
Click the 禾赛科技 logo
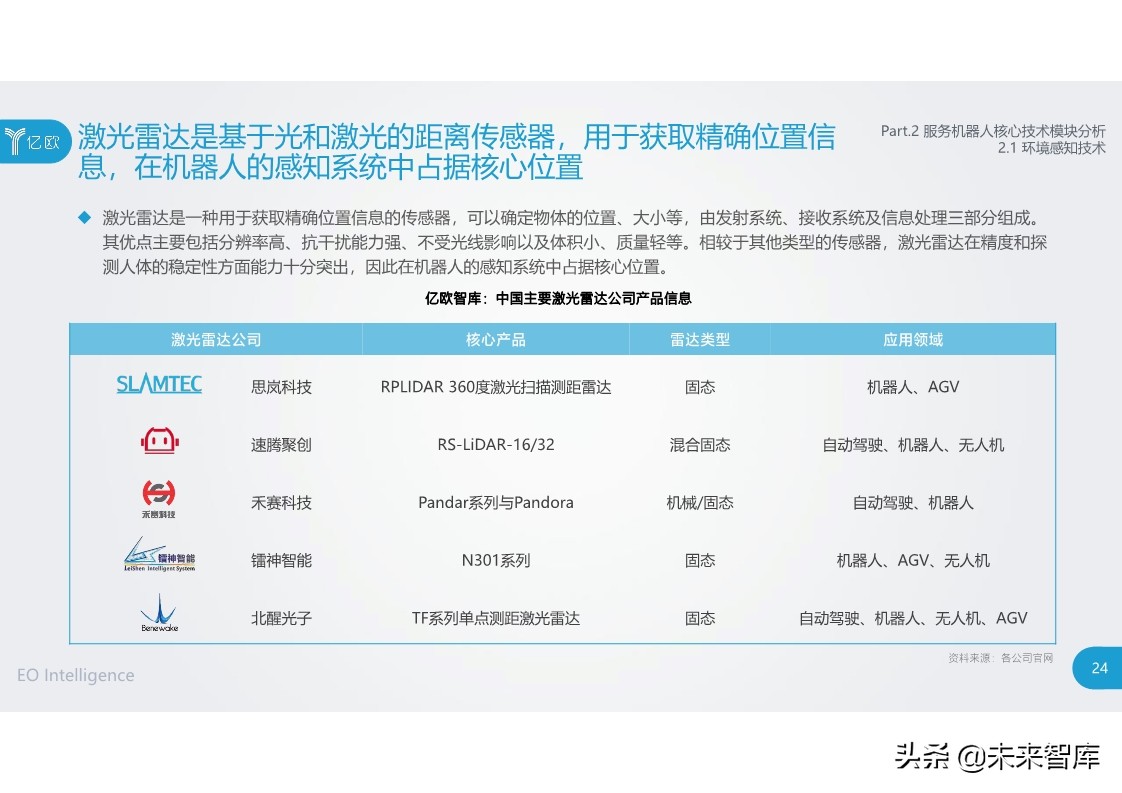(x=159, y=497)
